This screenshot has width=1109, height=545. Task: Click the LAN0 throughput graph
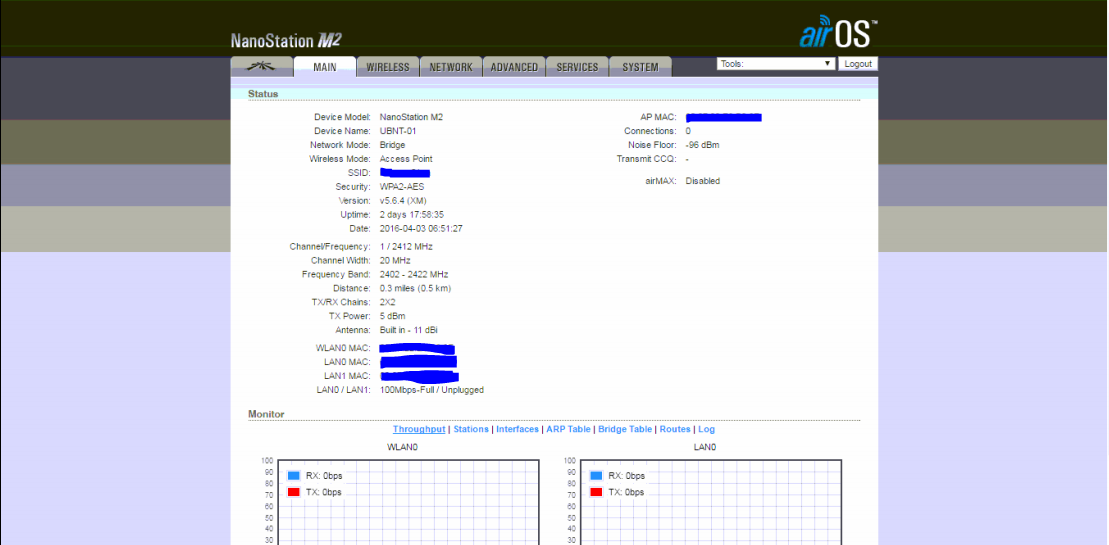point(710,502)
